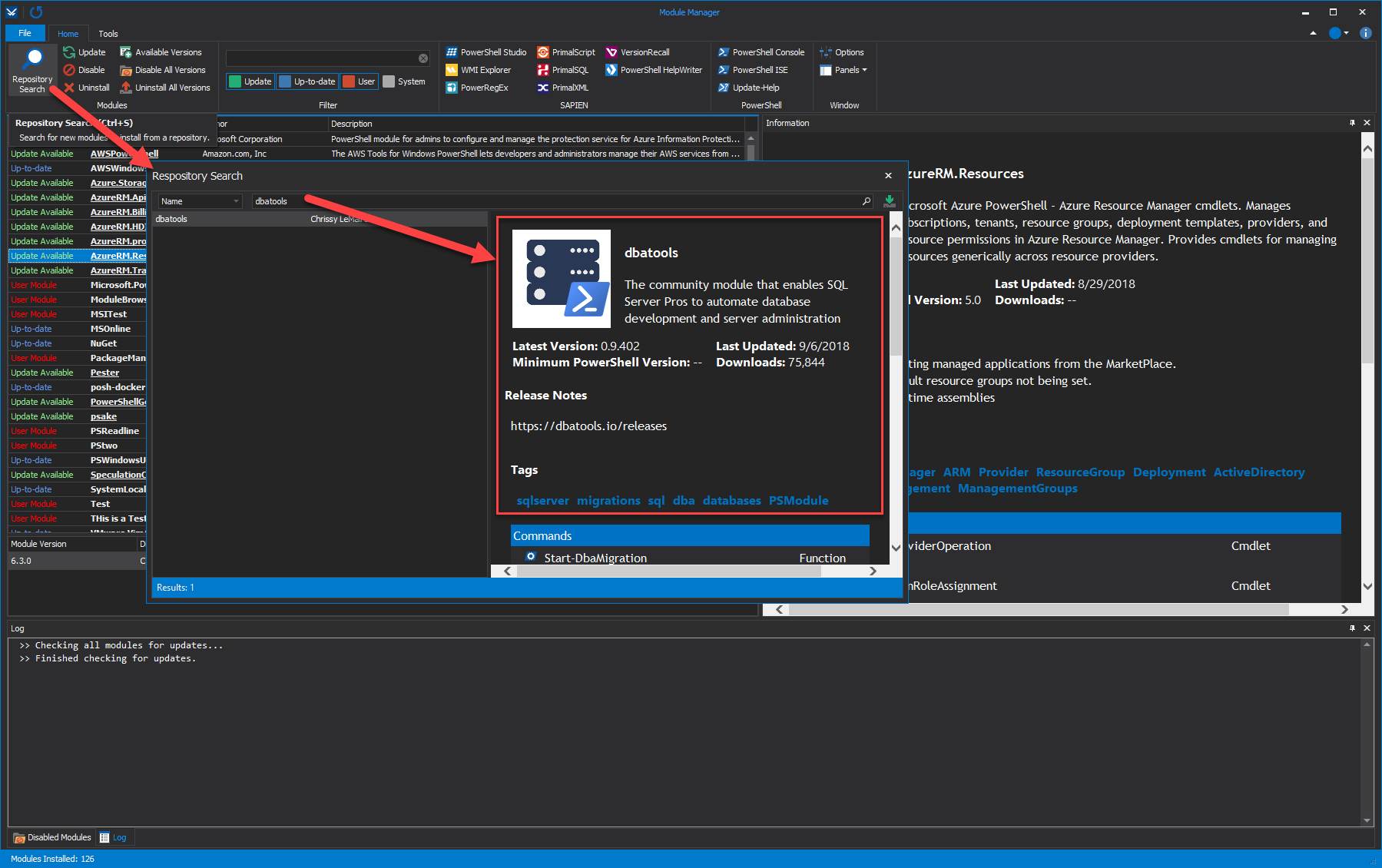Open the Log tab at bottom
This screenshot has height=868, width=1382.
[x=113, y=837]
